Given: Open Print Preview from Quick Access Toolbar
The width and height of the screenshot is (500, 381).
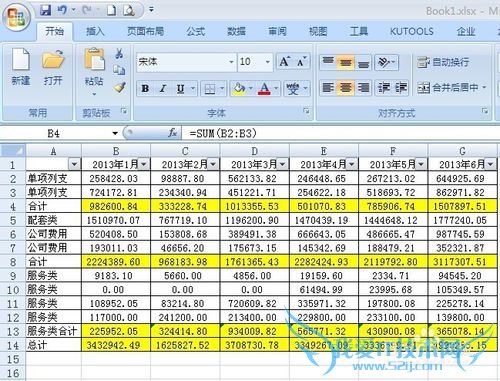Looking at the screenshot, I should click(129, 10).
